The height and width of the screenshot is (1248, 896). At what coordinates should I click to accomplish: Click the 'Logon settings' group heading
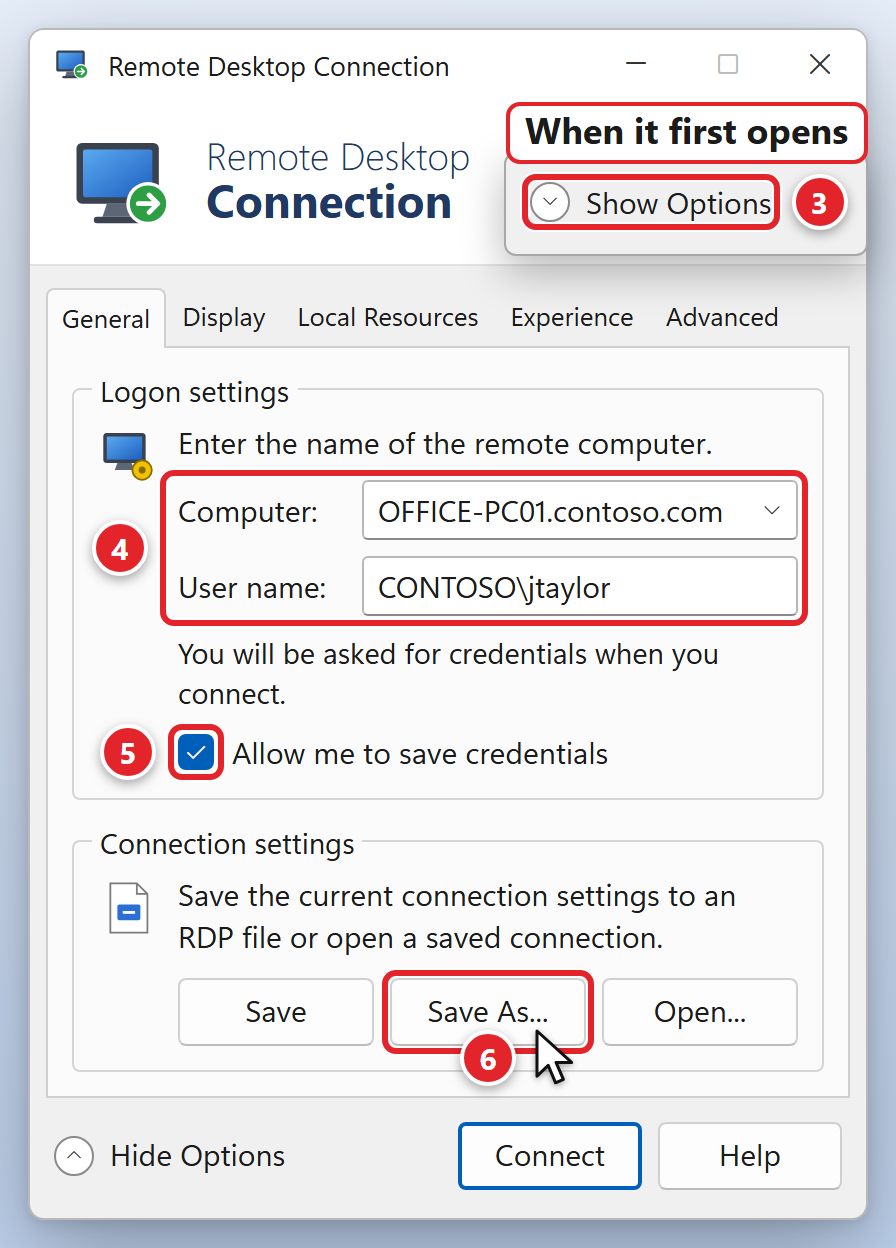pyautogui.click(x=195, y=391)
